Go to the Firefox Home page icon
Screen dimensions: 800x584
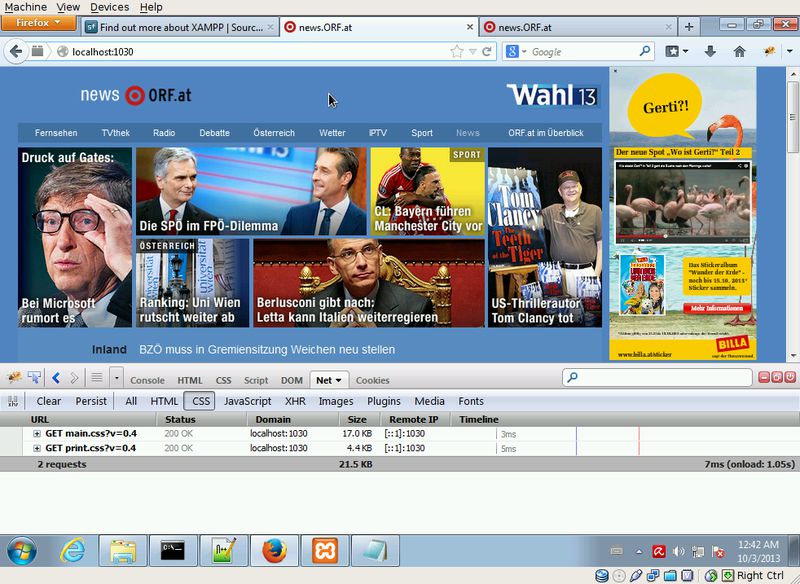coord(739,51)
